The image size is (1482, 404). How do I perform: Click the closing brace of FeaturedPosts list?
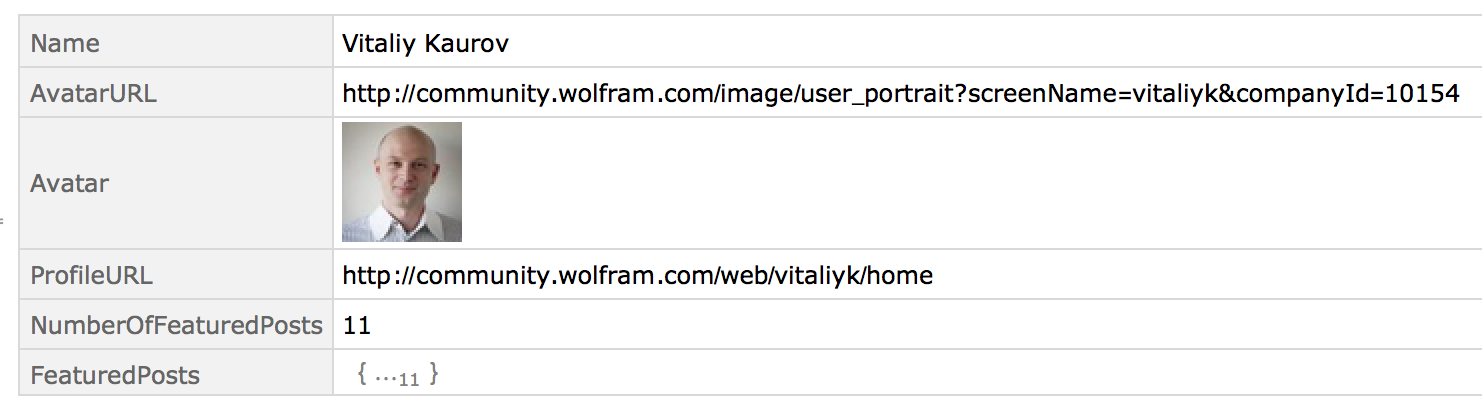(x=434, y=376)
